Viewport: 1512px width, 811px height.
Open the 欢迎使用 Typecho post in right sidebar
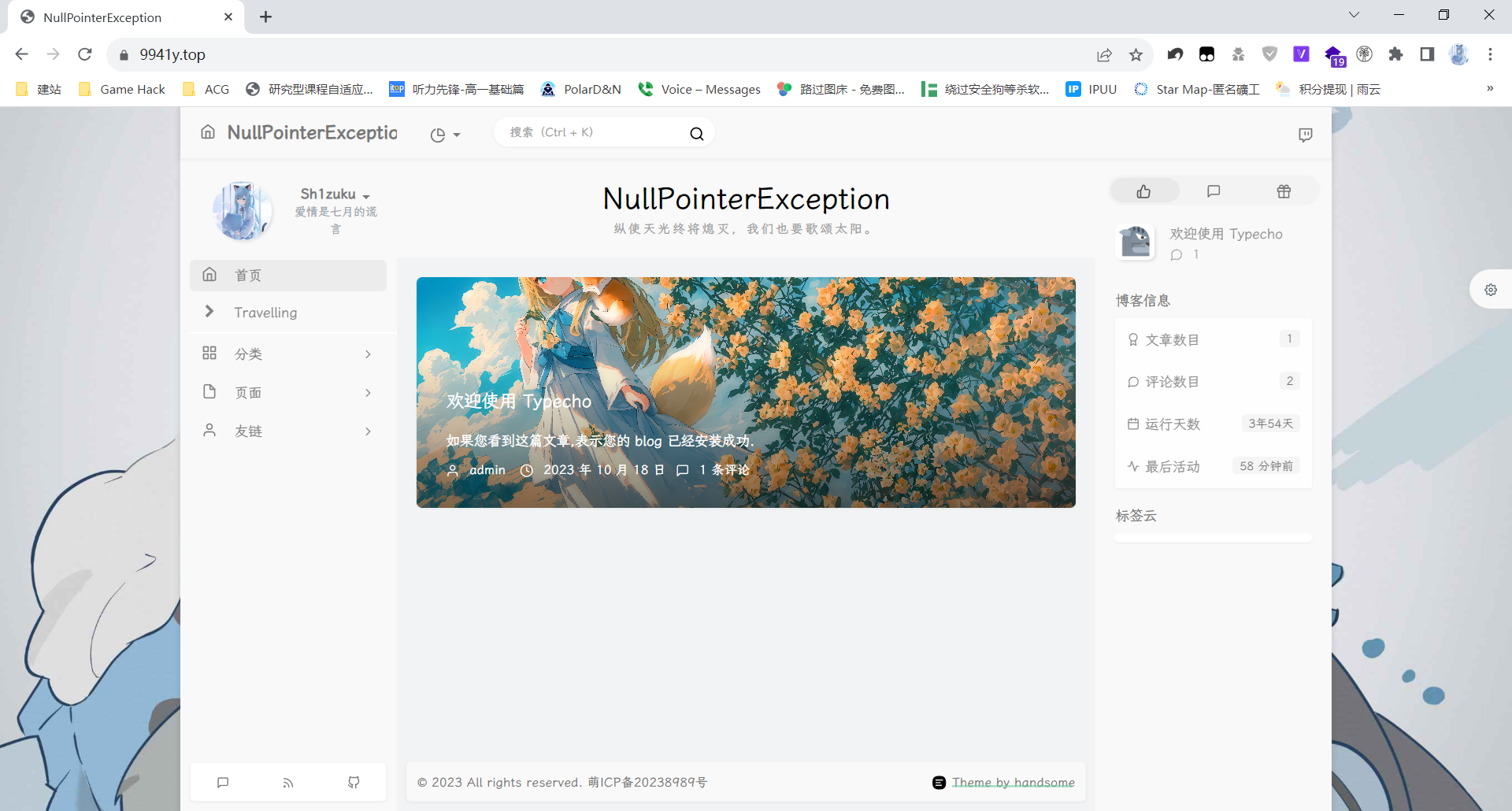(x=1226, y=234)
